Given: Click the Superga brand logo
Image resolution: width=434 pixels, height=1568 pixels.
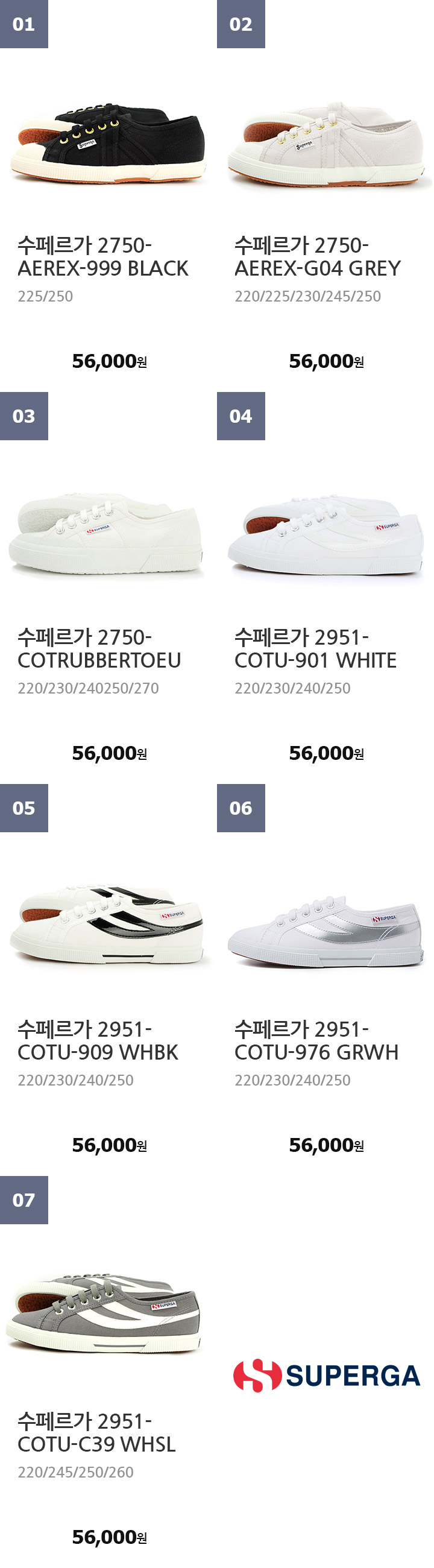Looking at the screenshot, I should pyautogui.click(x=326, y=1375).
